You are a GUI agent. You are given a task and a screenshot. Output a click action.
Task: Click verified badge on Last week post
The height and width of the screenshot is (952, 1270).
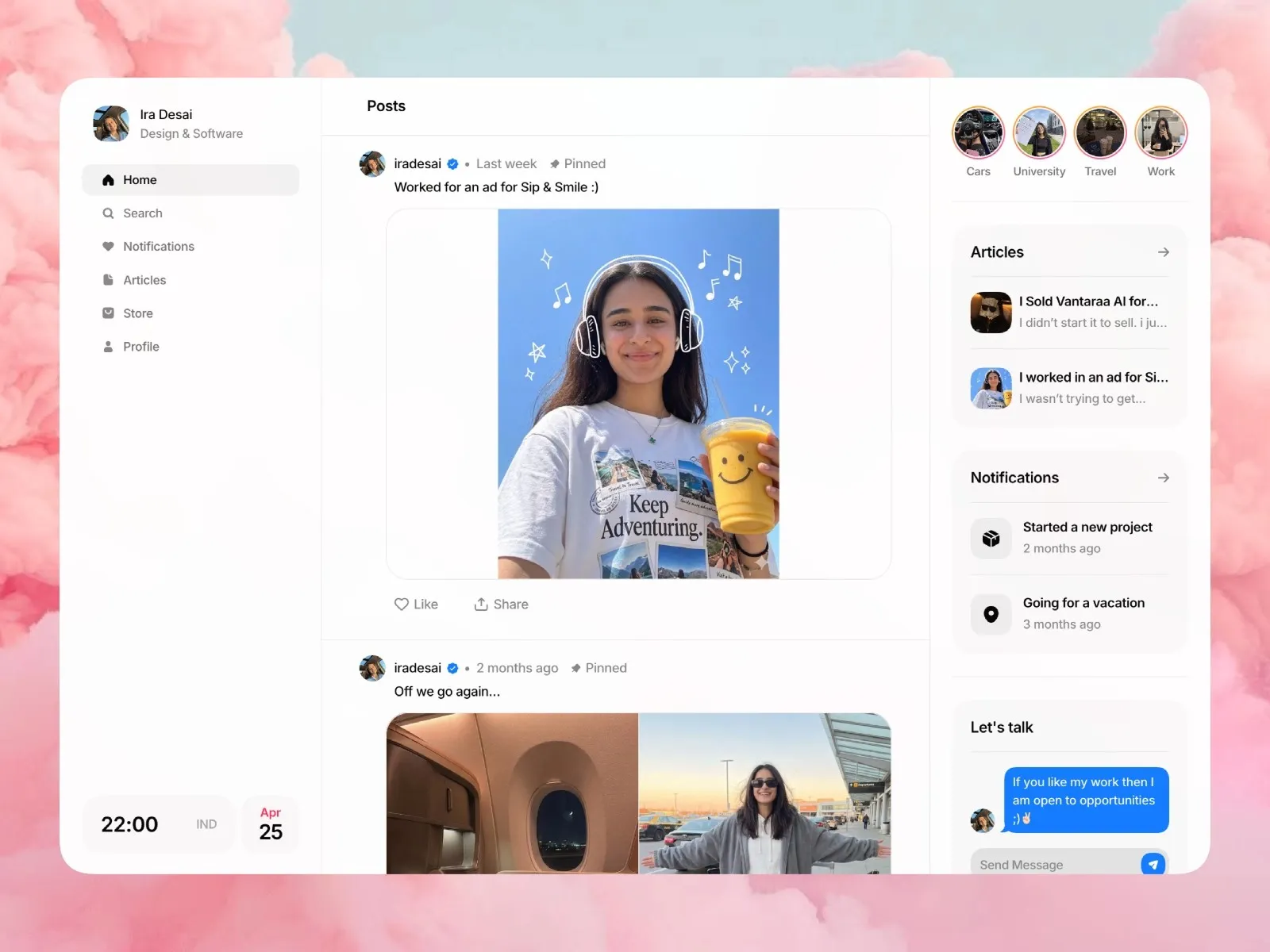[x=452, y=164]
